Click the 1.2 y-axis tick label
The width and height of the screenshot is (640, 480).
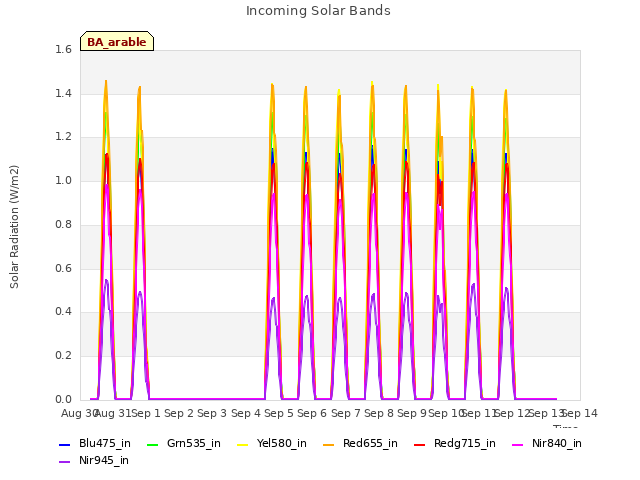coord(63,137)
